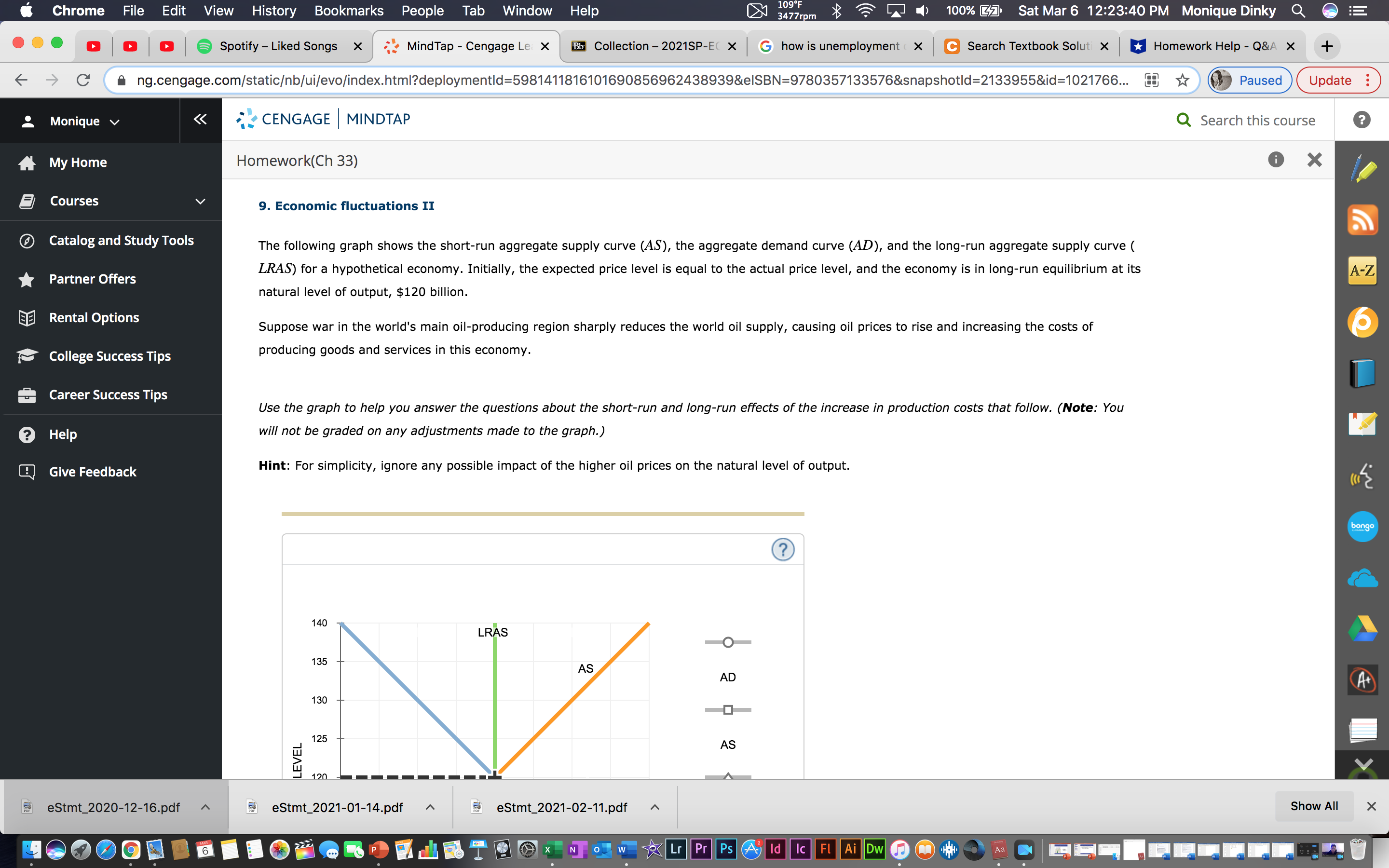Collapse the left navigation with double chevron
Screen dimensions: 1389x868
click(x=200, y=120)
